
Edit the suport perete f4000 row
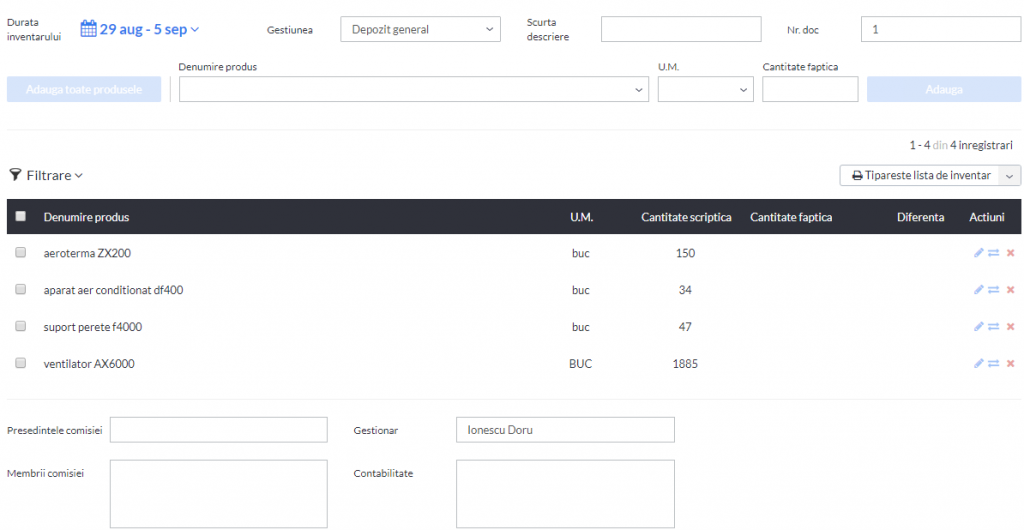[x=978, y=326]
